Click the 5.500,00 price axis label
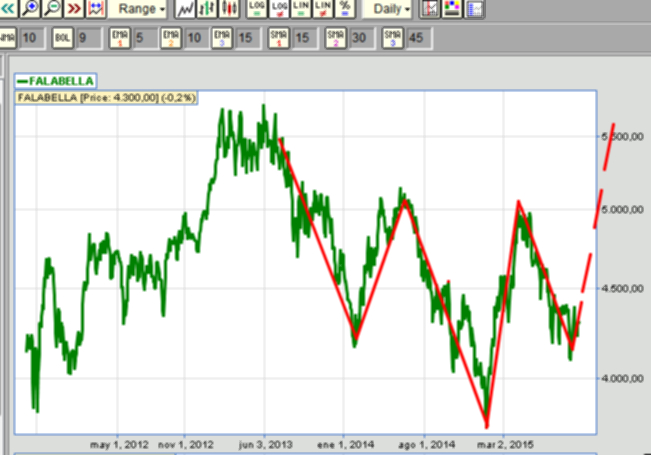Image resolution: width=651 pixels, height=455 pixels. [622, 137]
